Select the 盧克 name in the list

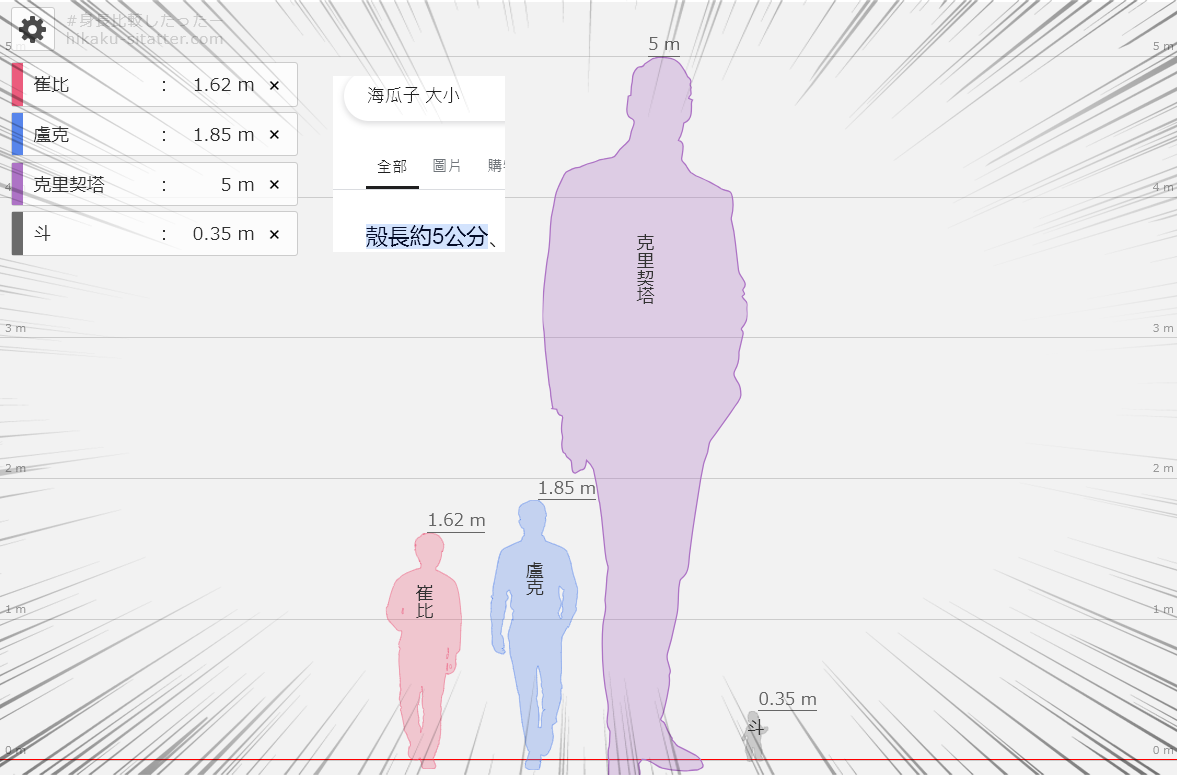pos(51,134)
